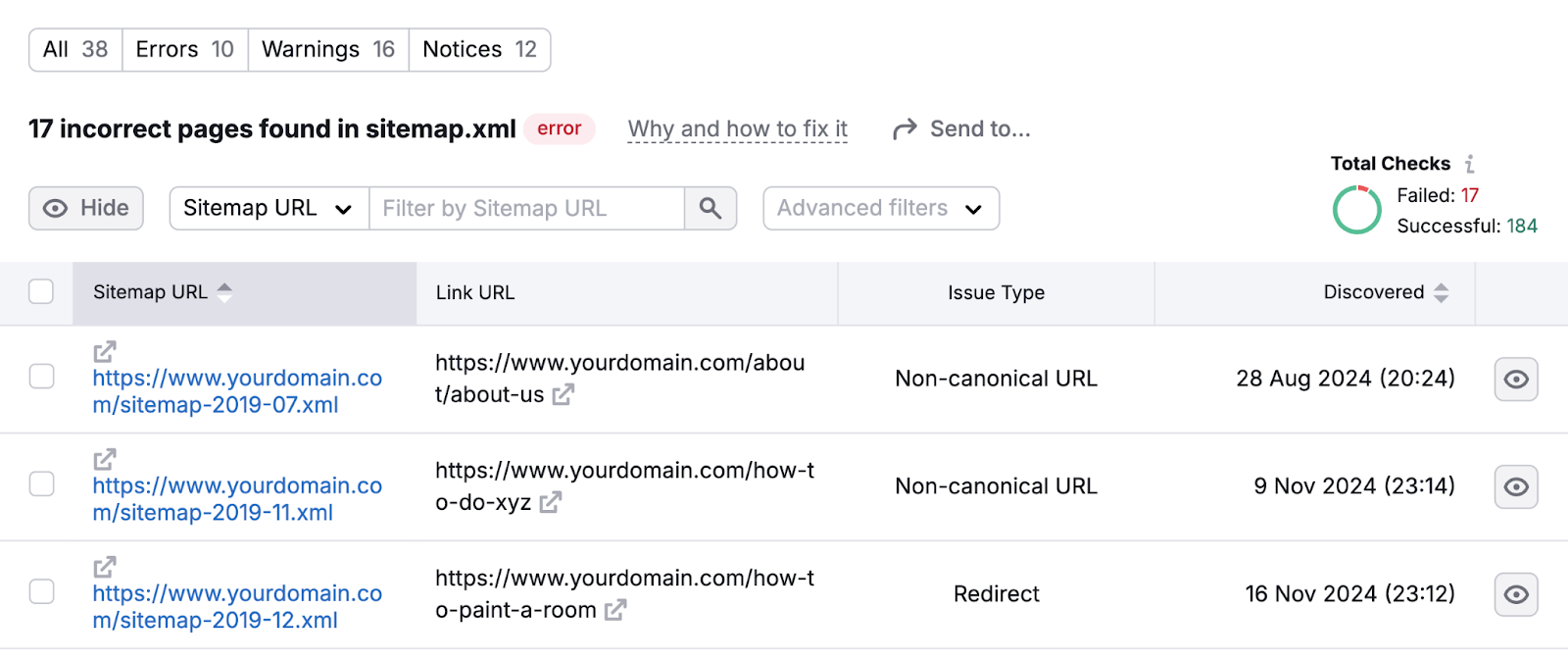Open the Why and how to fix it link
Viewport: 1568px width, 660px height.
(x=737, y=127)
